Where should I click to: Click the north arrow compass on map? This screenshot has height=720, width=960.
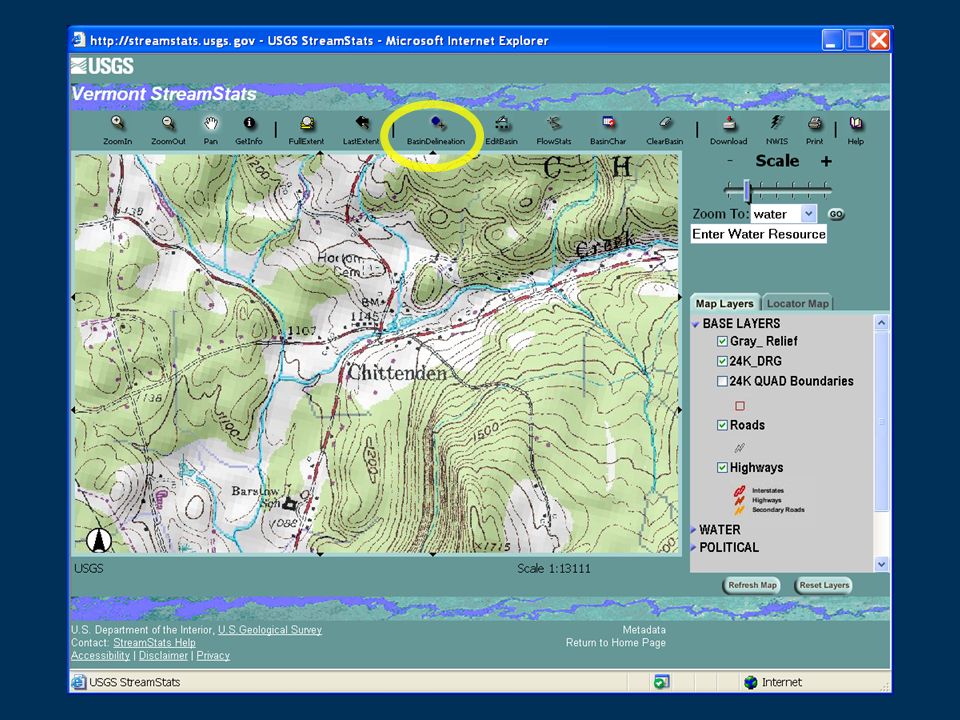[x=99, y=540]
